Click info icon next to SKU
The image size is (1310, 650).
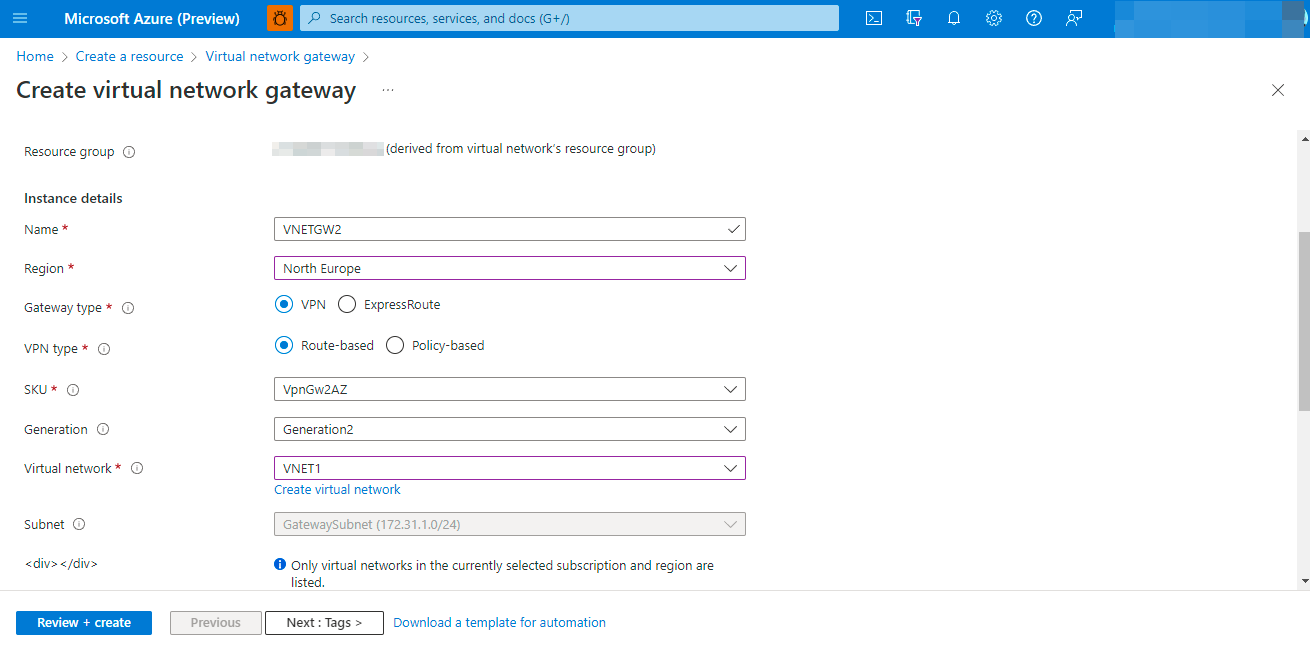tap(73, 390)
